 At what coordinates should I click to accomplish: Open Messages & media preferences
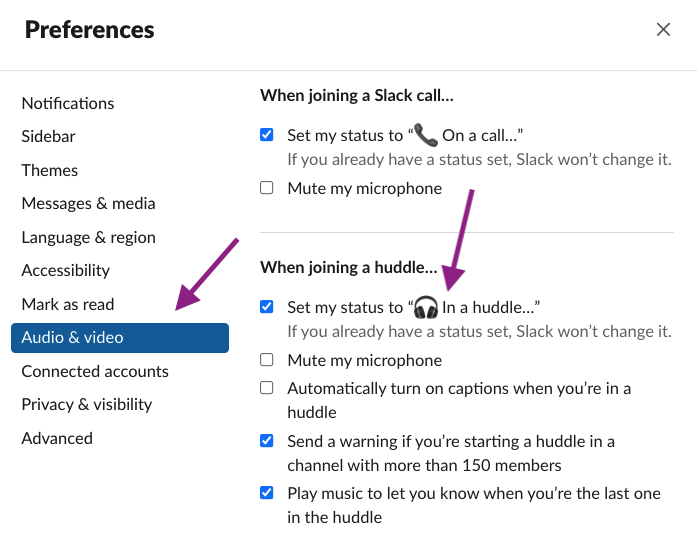88,204
